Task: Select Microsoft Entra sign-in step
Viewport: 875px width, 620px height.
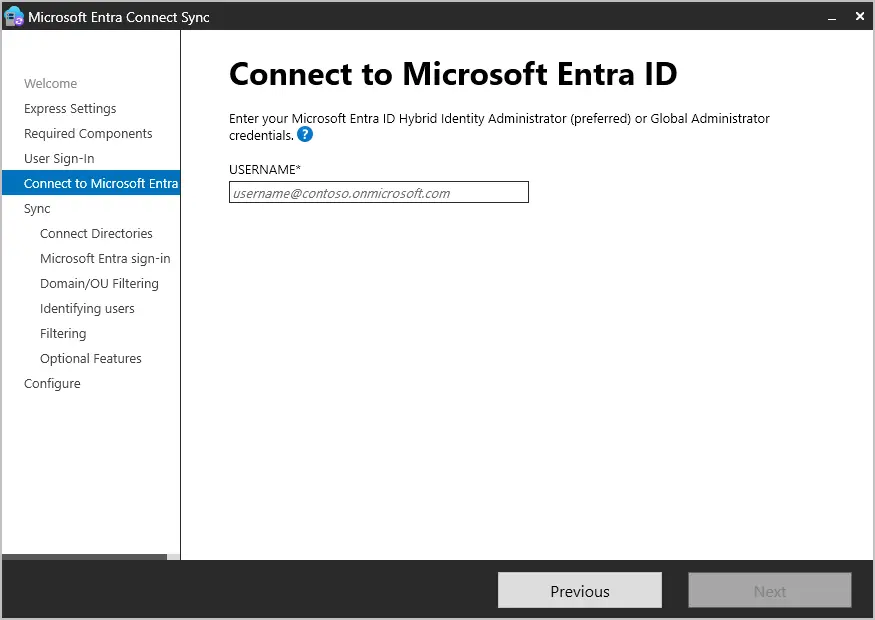Action: coord(105,259)
